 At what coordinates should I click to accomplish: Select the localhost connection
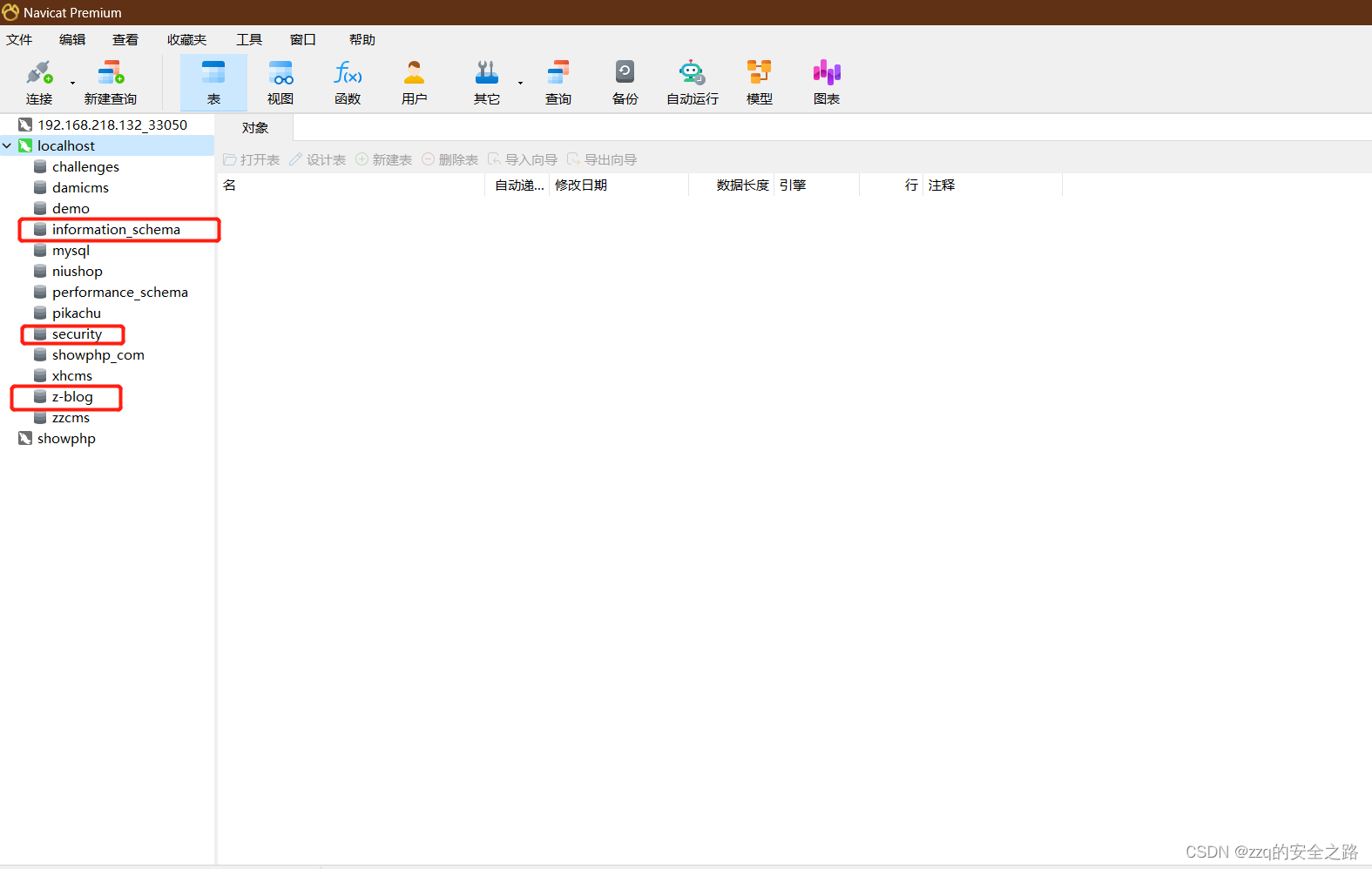coord(66,145)
